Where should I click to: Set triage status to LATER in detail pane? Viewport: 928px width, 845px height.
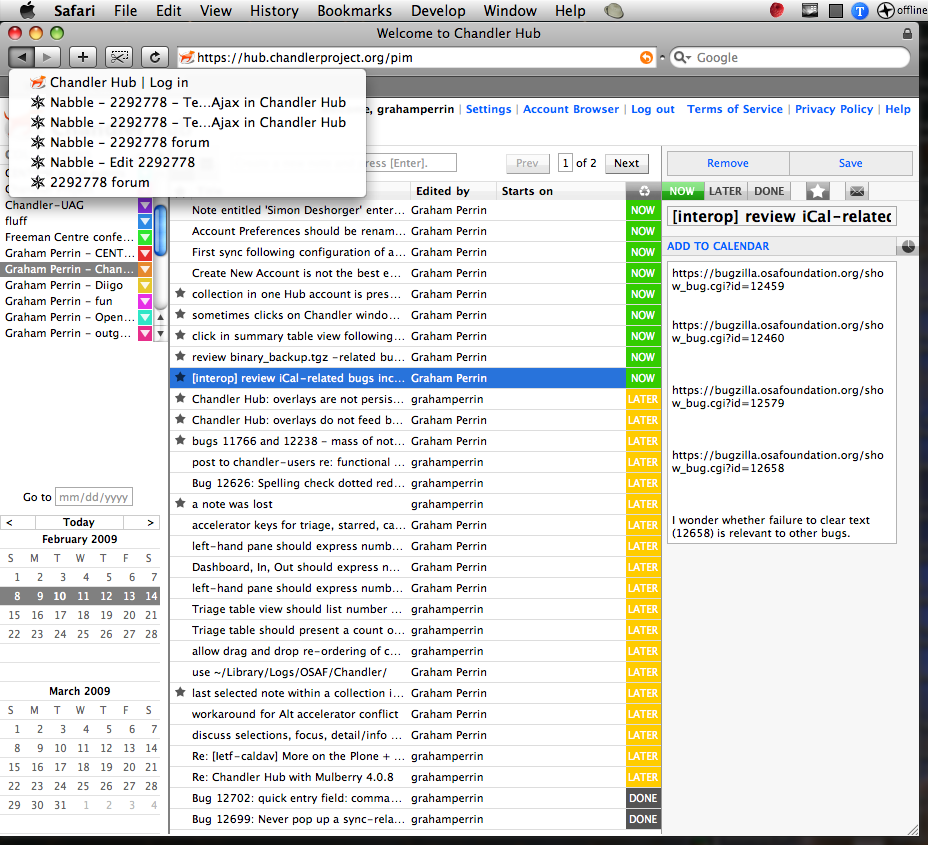[725, 191]
